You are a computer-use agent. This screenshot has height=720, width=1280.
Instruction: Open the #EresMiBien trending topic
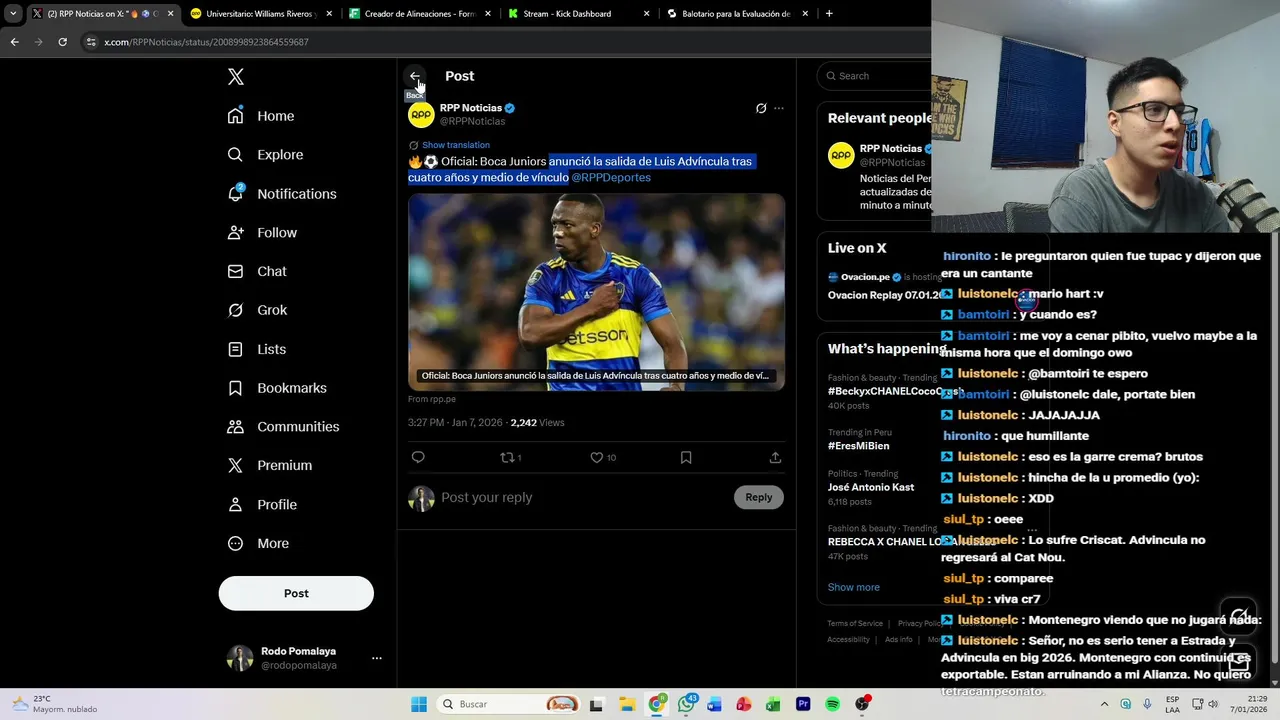point(858,446)
